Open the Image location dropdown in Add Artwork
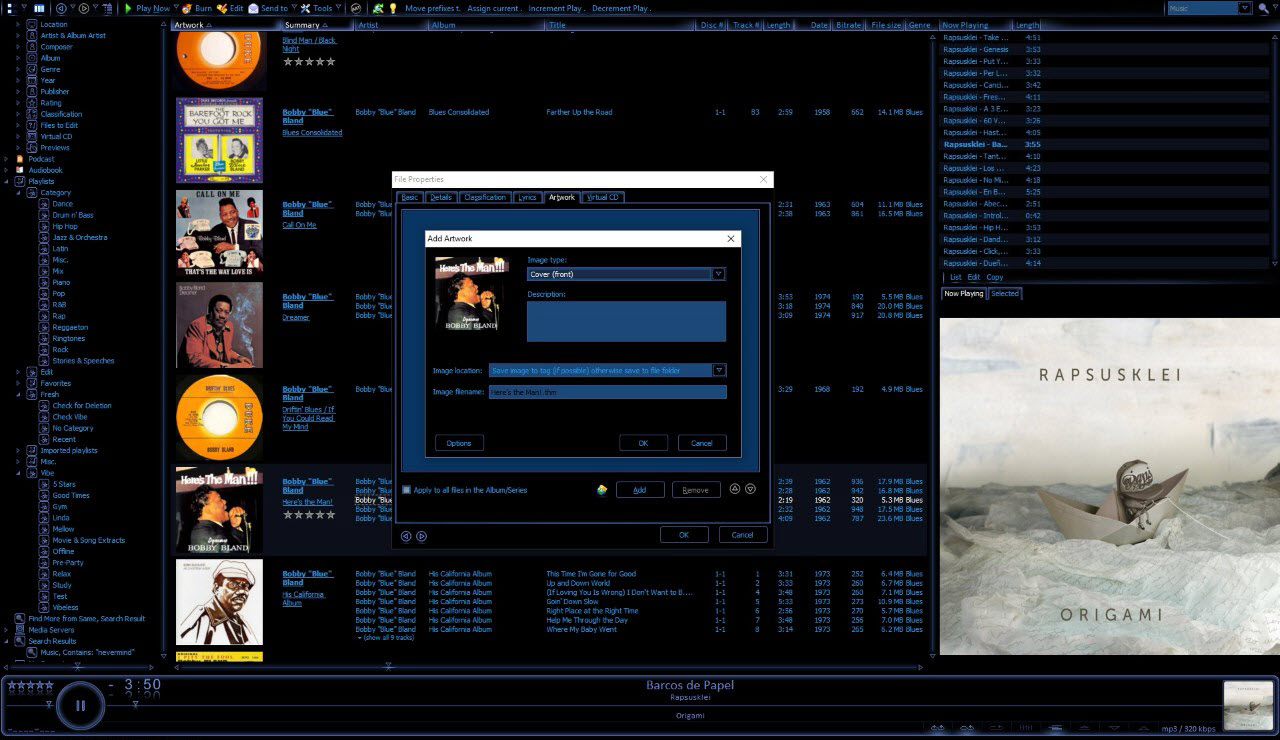The height and width of the screenshot is (740, 1280). pos(719,370)
